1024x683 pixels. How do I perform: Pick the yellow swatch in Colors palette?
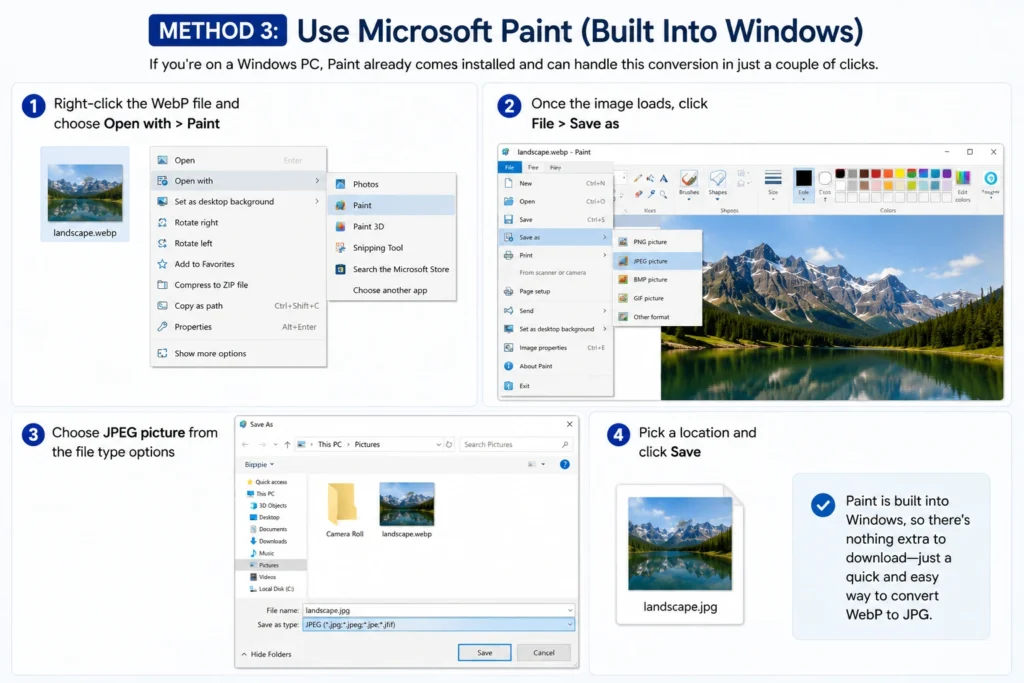(900, 174)
